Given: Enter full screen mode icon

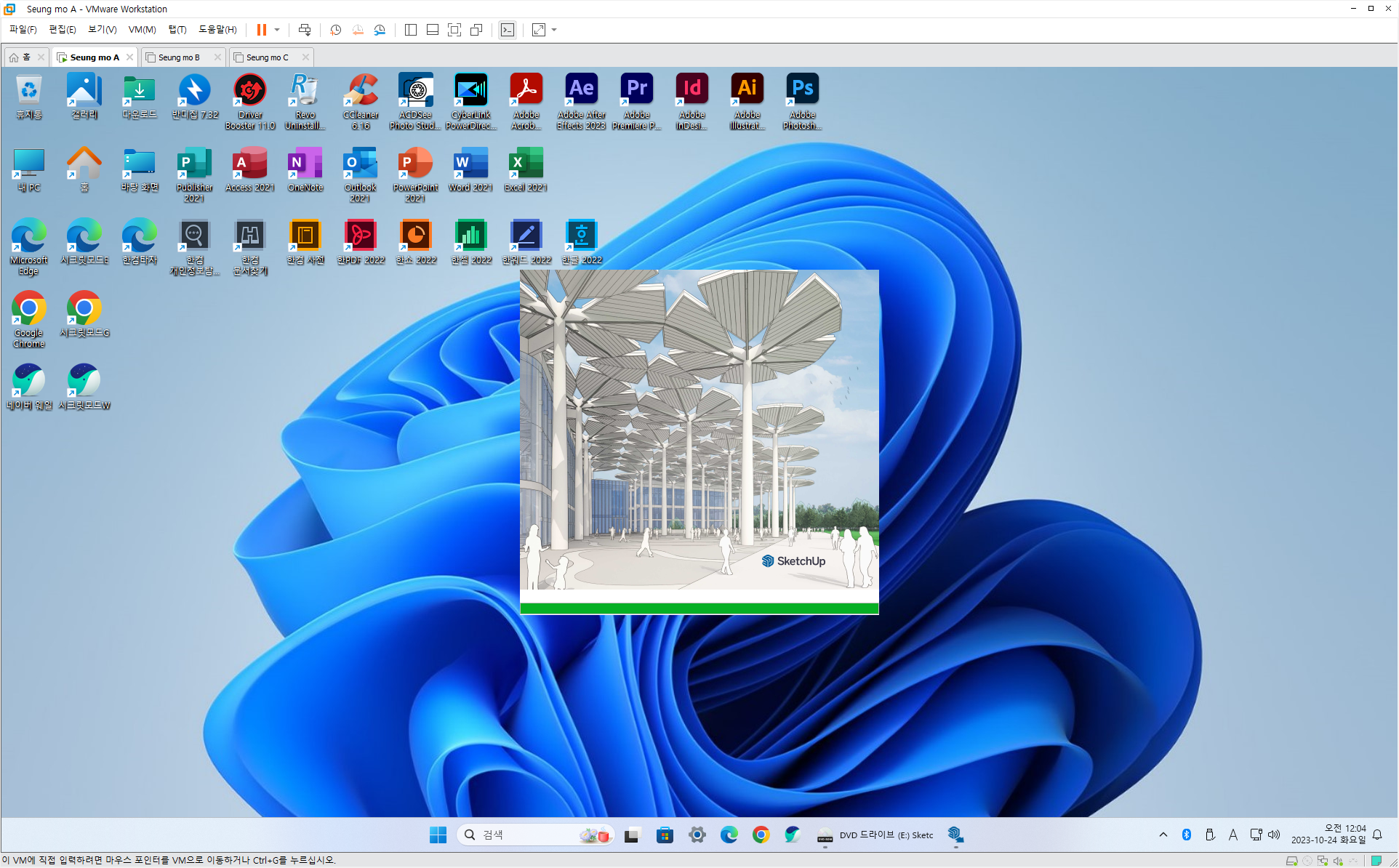Looking at the screenshot, I should pos(454,30).
